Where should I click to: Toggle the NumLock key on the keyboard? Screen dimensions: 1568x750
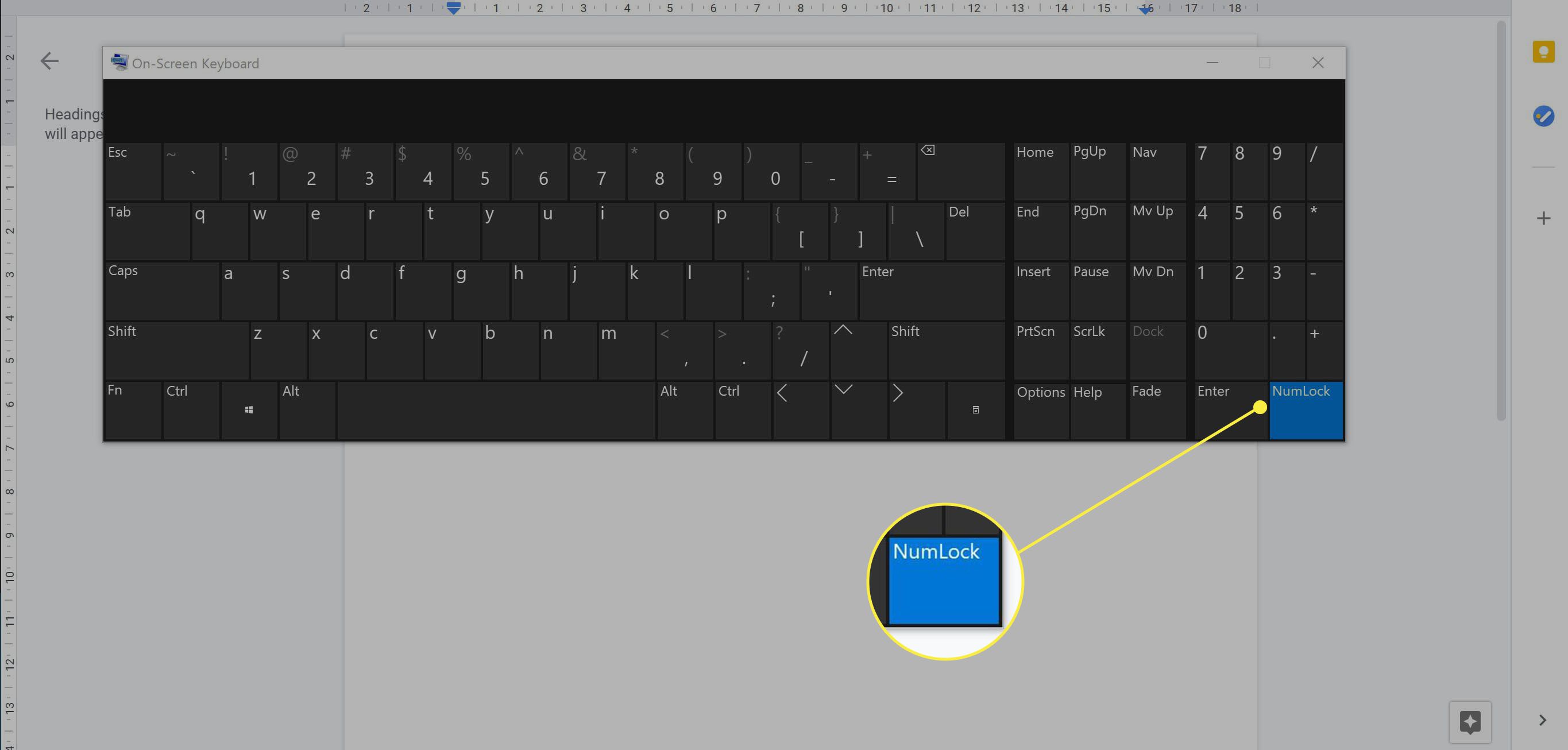(x=1306, y=410)
